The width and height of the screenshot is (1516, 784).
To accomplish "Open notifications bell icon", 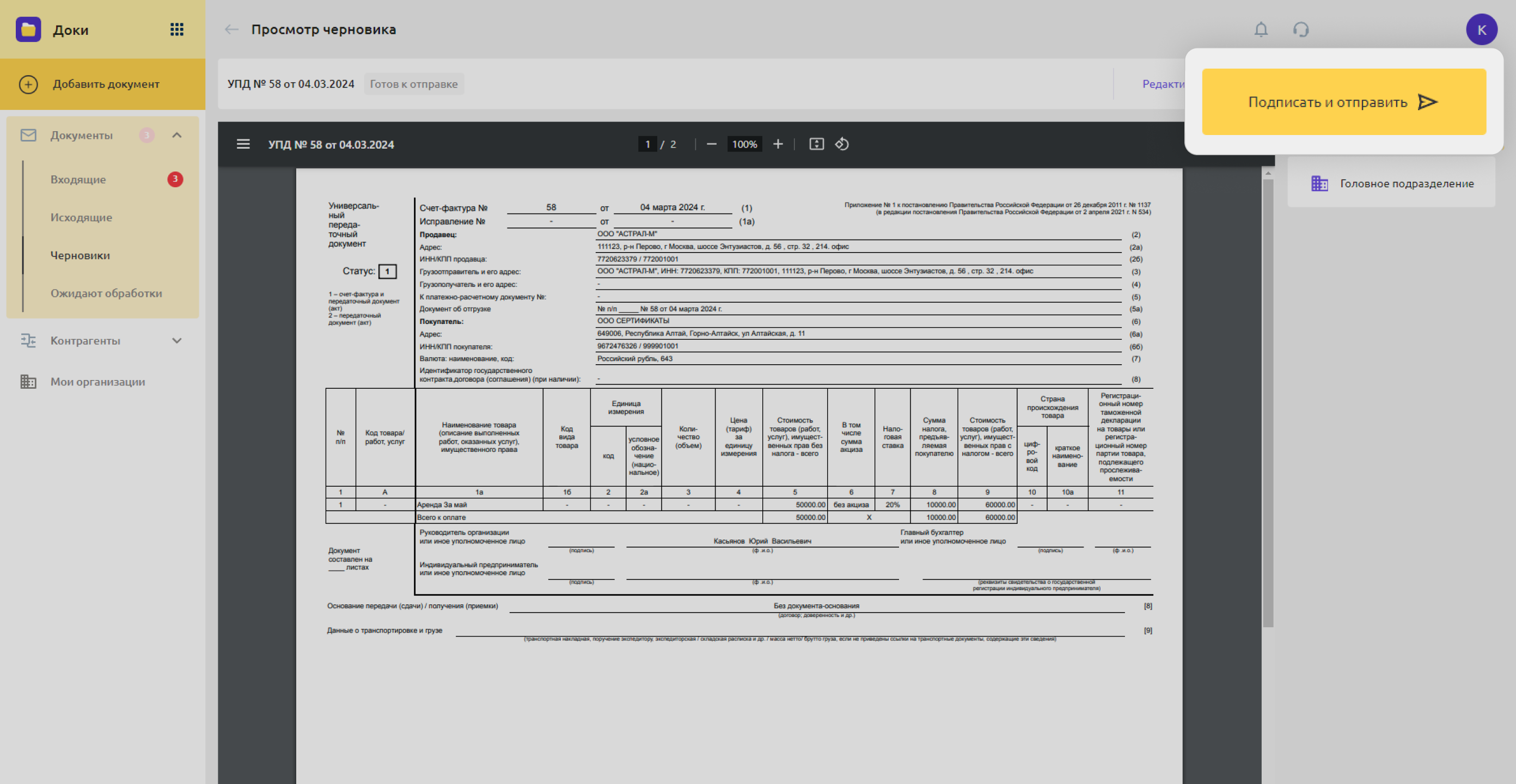I will coord(1261,29).
